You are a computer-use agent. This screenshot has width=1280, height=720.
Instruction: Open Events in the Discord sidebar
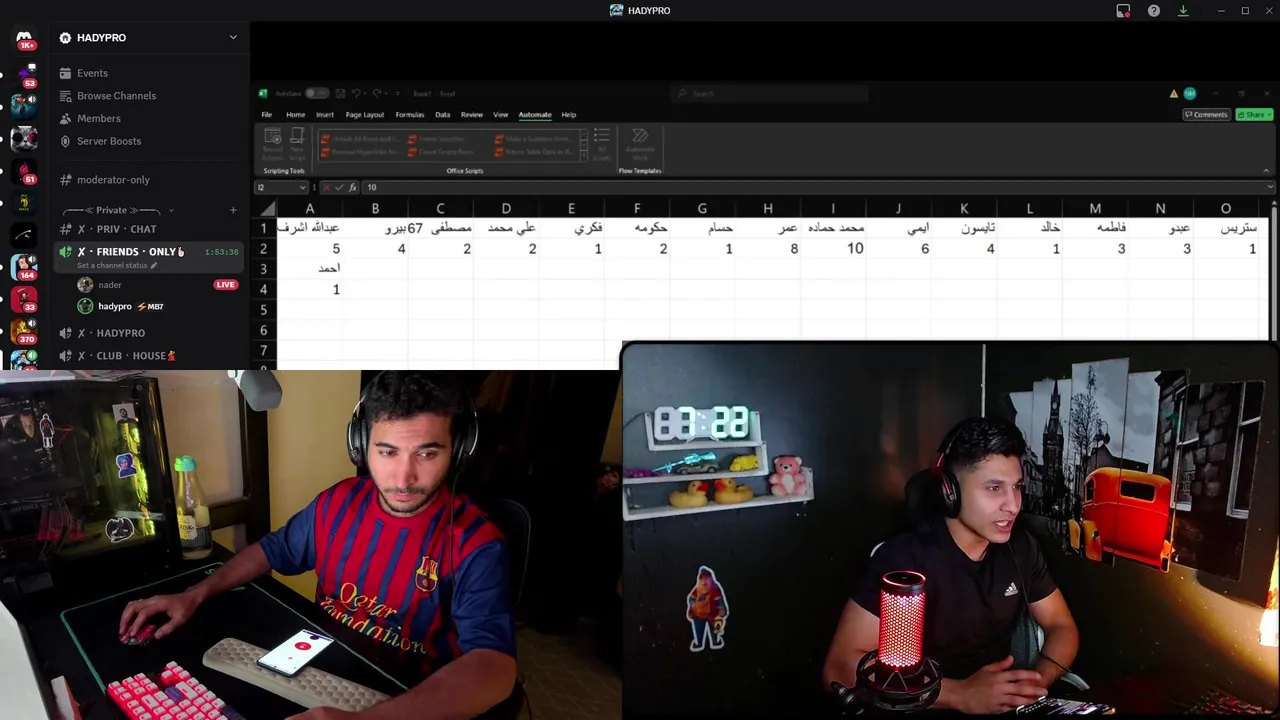tap(92, 73)
